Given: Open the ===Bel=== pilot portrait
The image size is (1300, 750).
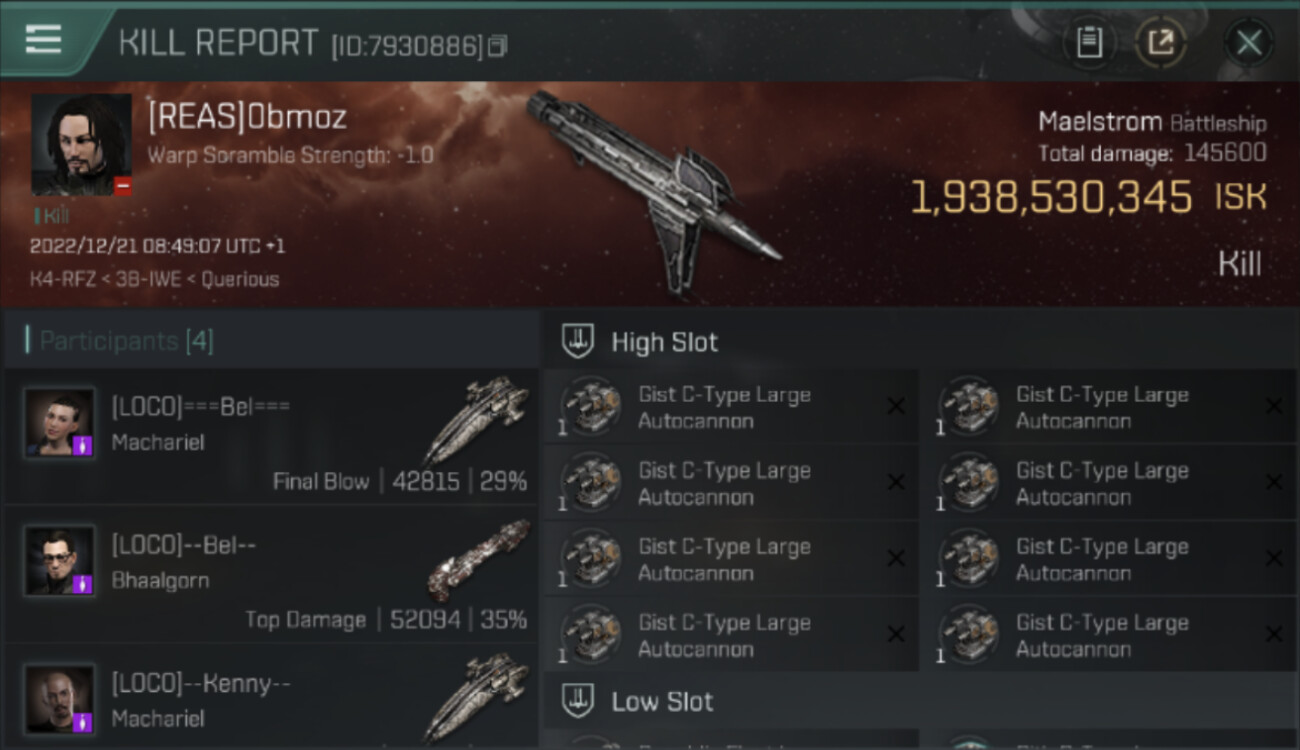Looking at the screenshot, I should 60,423.
